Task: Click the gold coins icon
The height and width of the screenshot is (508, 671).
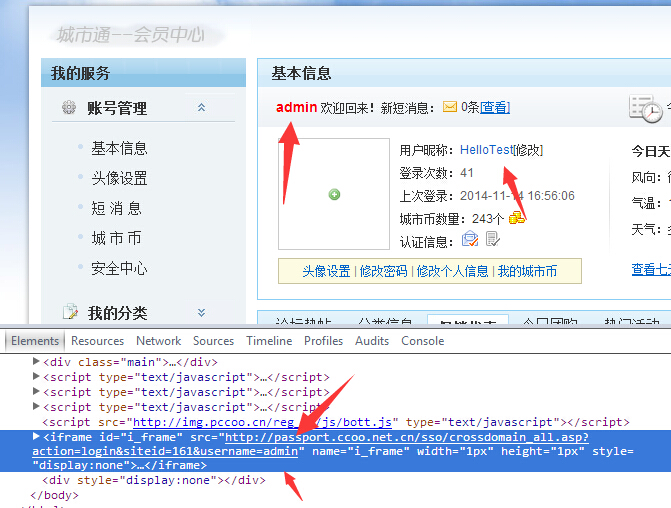Action: click(x=517, y=218)
